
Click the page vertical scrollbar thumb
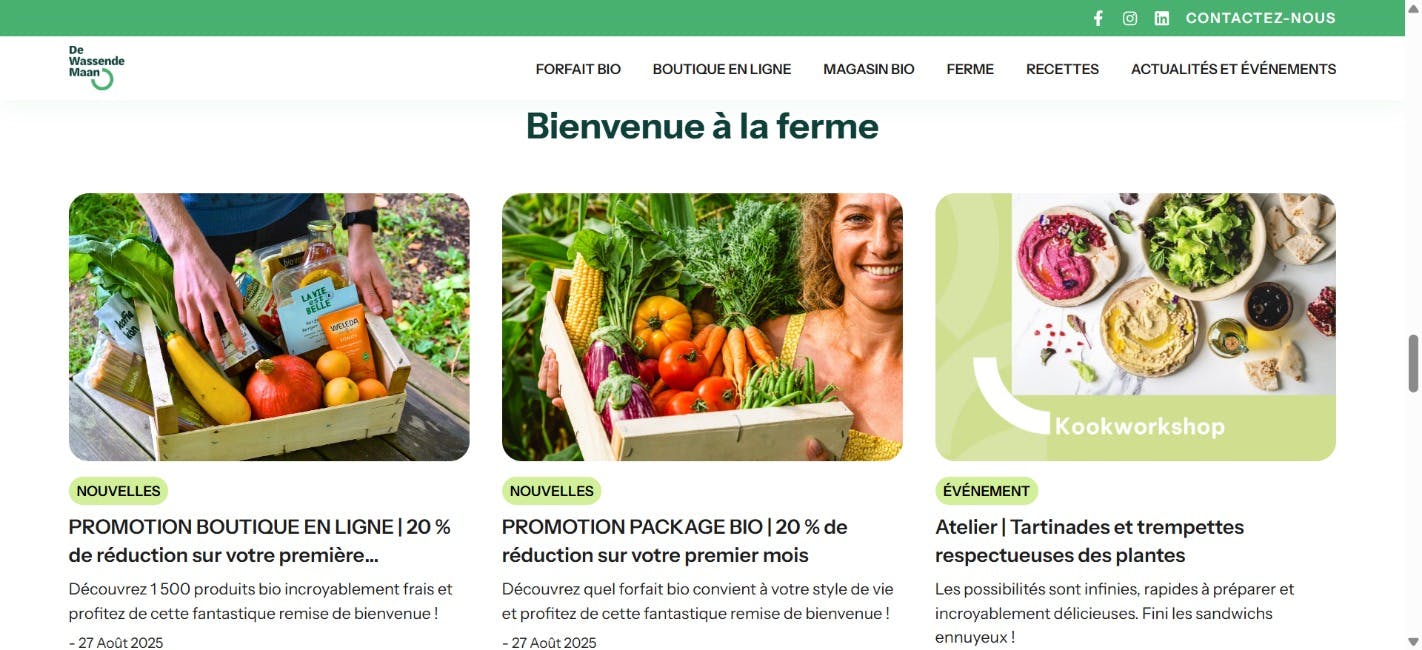coord(1413,364)
